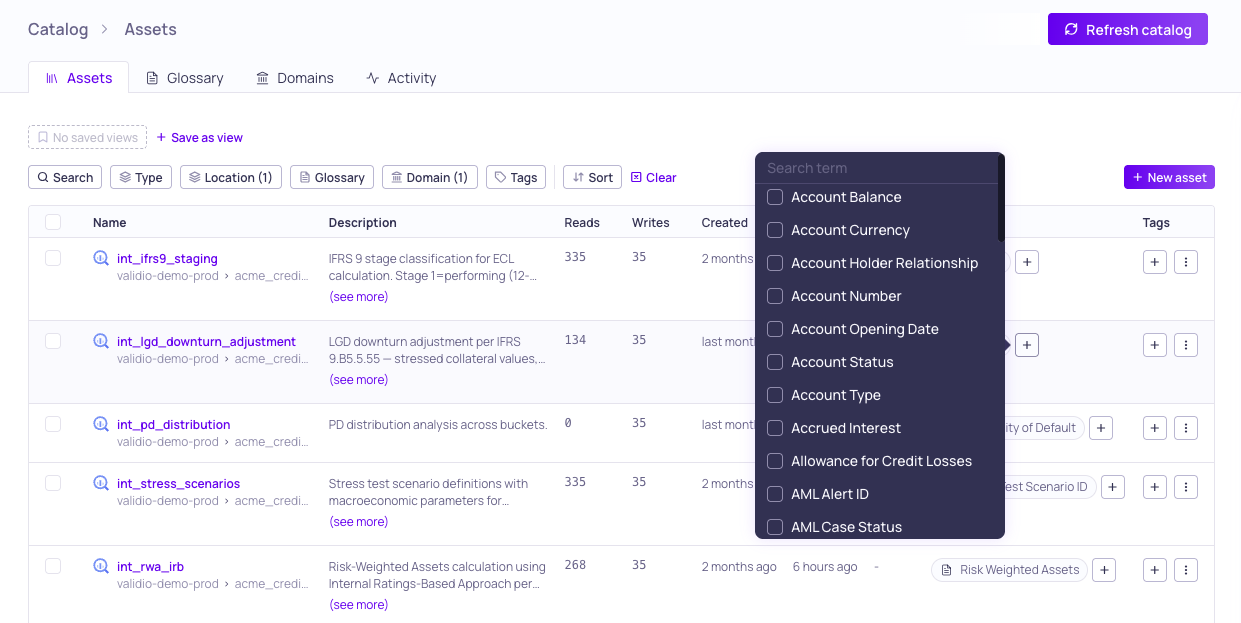The width and height of the screenshot is (1241, 623).
Task: Expand int_lgd_downturn_adjustment description with see more
Action: pyautogui.click(x=358, y=379)
